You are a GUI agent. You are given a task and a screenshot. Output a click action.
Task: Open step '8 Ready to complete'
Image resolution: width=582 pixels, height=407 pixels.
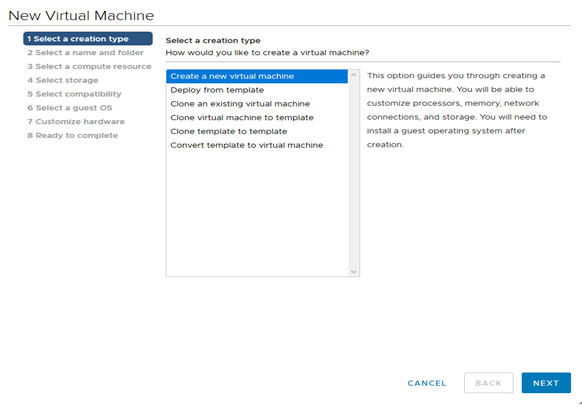pos(73,135)
